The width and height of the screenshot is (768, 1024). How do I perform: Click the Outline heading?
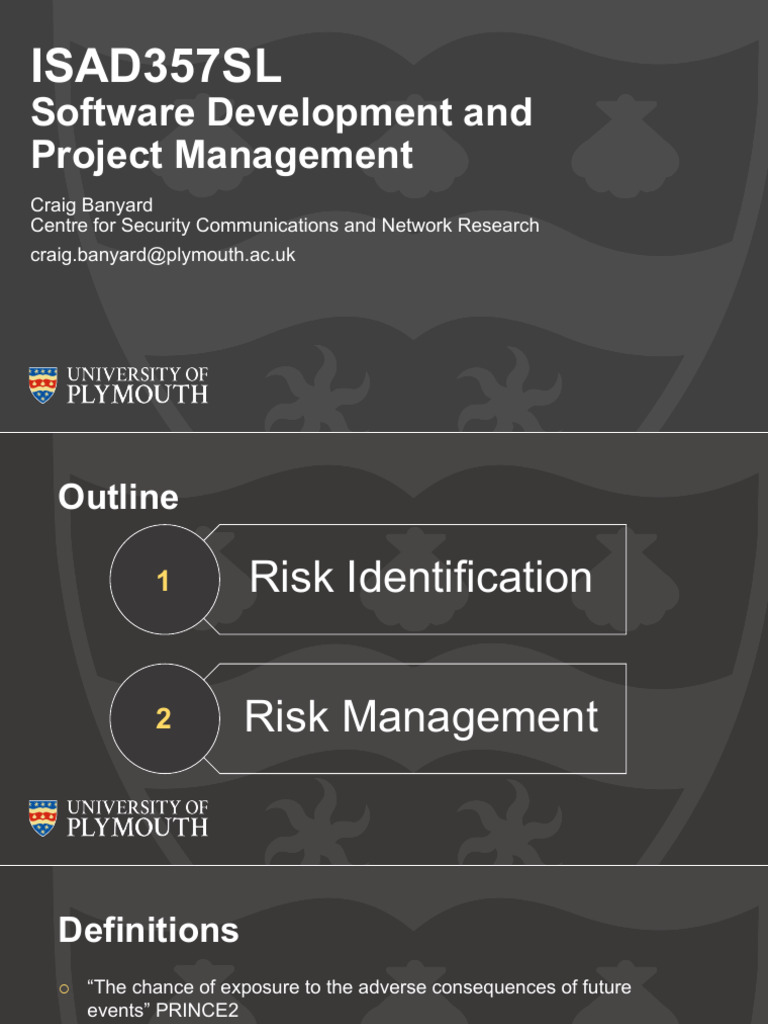pos(118,497)
